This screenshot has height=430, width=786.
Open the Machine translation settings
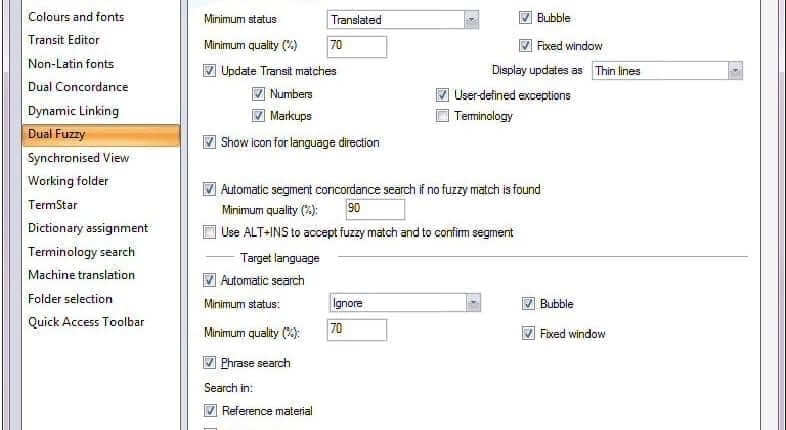(81, 275)
